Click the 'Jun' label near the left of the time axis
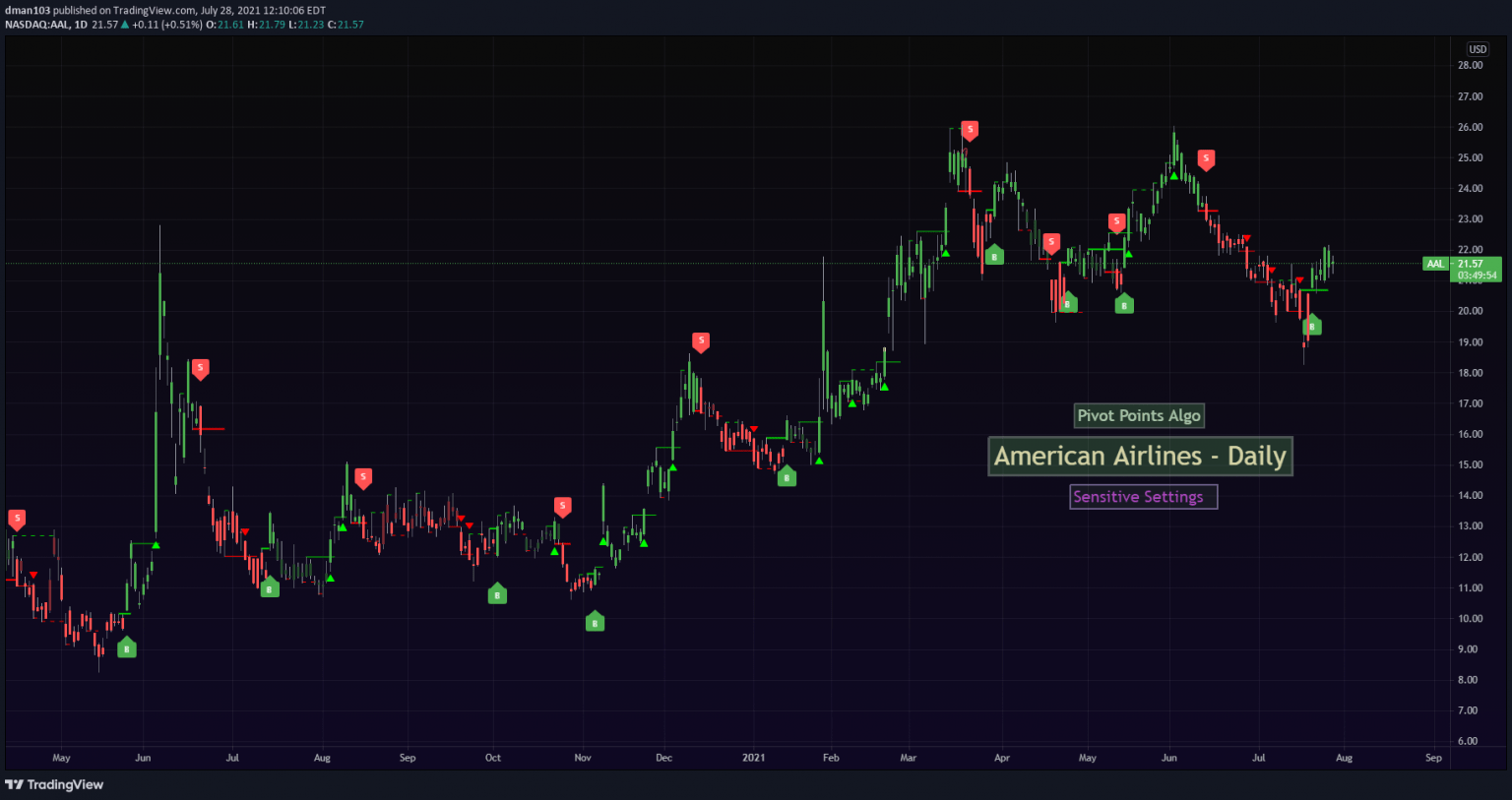This screenshot has width=1512, height=800. pos(143,758)
